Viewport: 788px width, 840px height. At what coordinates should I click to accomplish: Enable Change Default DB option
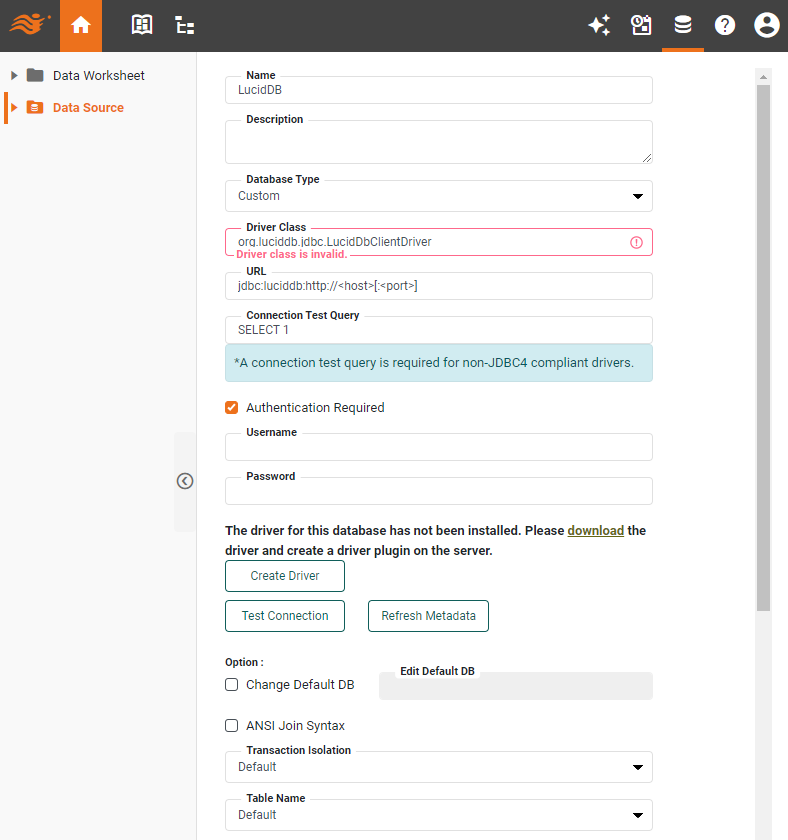231,684
